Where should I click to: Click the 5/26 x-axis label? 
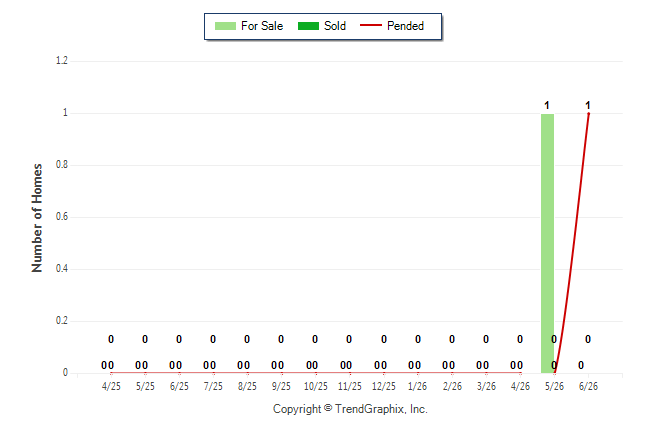554,386
